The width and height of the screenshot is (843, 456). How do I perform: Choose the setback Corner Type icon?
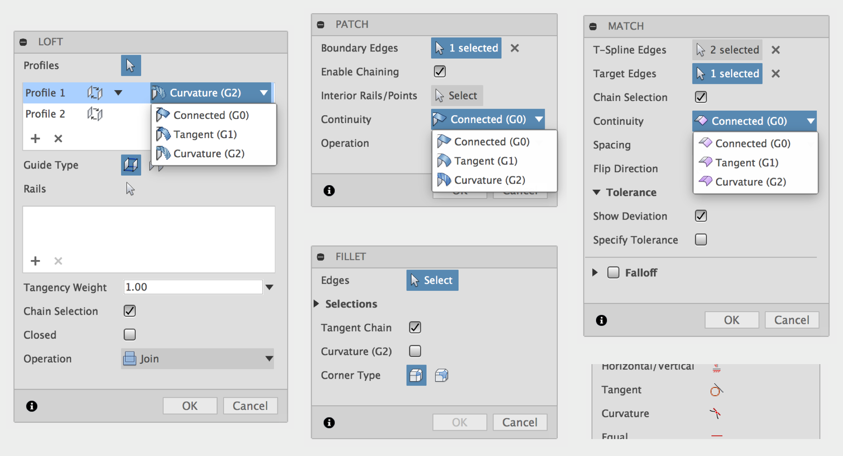(x=441, y=375)
